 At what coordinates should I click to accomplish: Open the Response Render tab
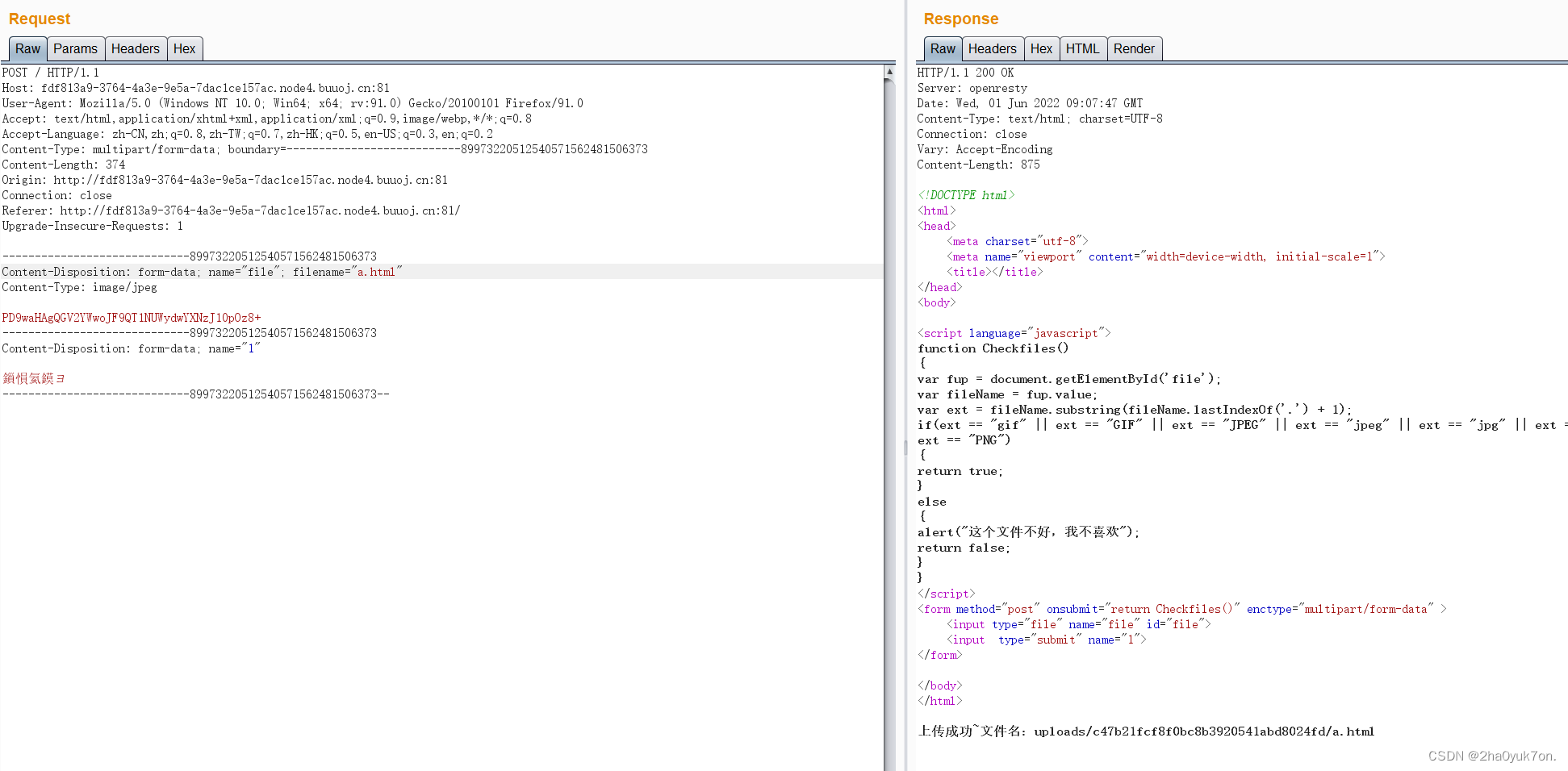(x=1134, y=49)
